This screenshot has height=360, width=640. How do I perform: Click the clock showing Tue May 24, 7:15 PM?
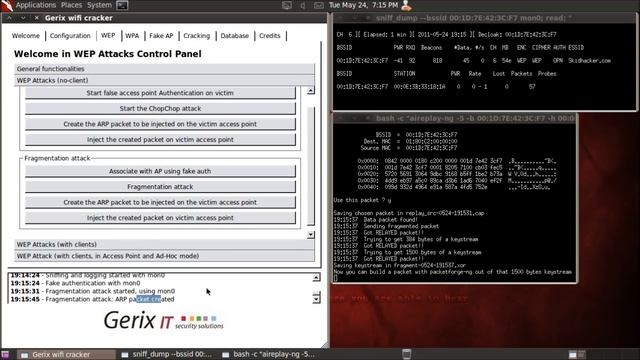pyautogui.click(x=363, y=5)
